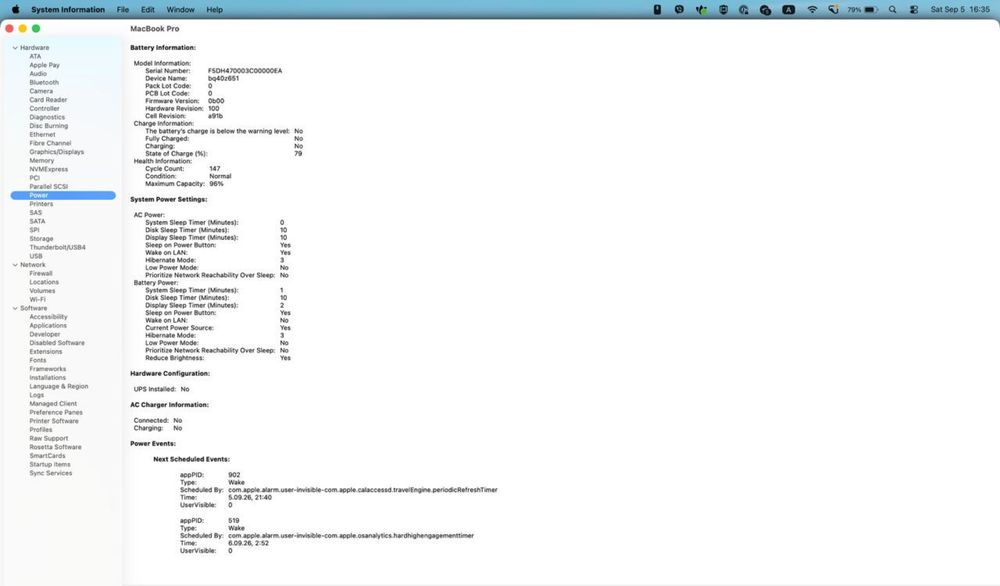
Task: Select USB in the sidebar
Action: point(36,256)
